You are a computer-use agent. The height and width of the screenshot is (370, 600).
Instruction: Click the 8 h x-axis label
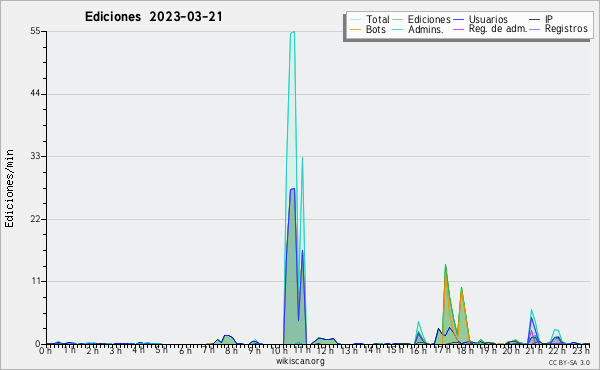click(x=231, y=350)
